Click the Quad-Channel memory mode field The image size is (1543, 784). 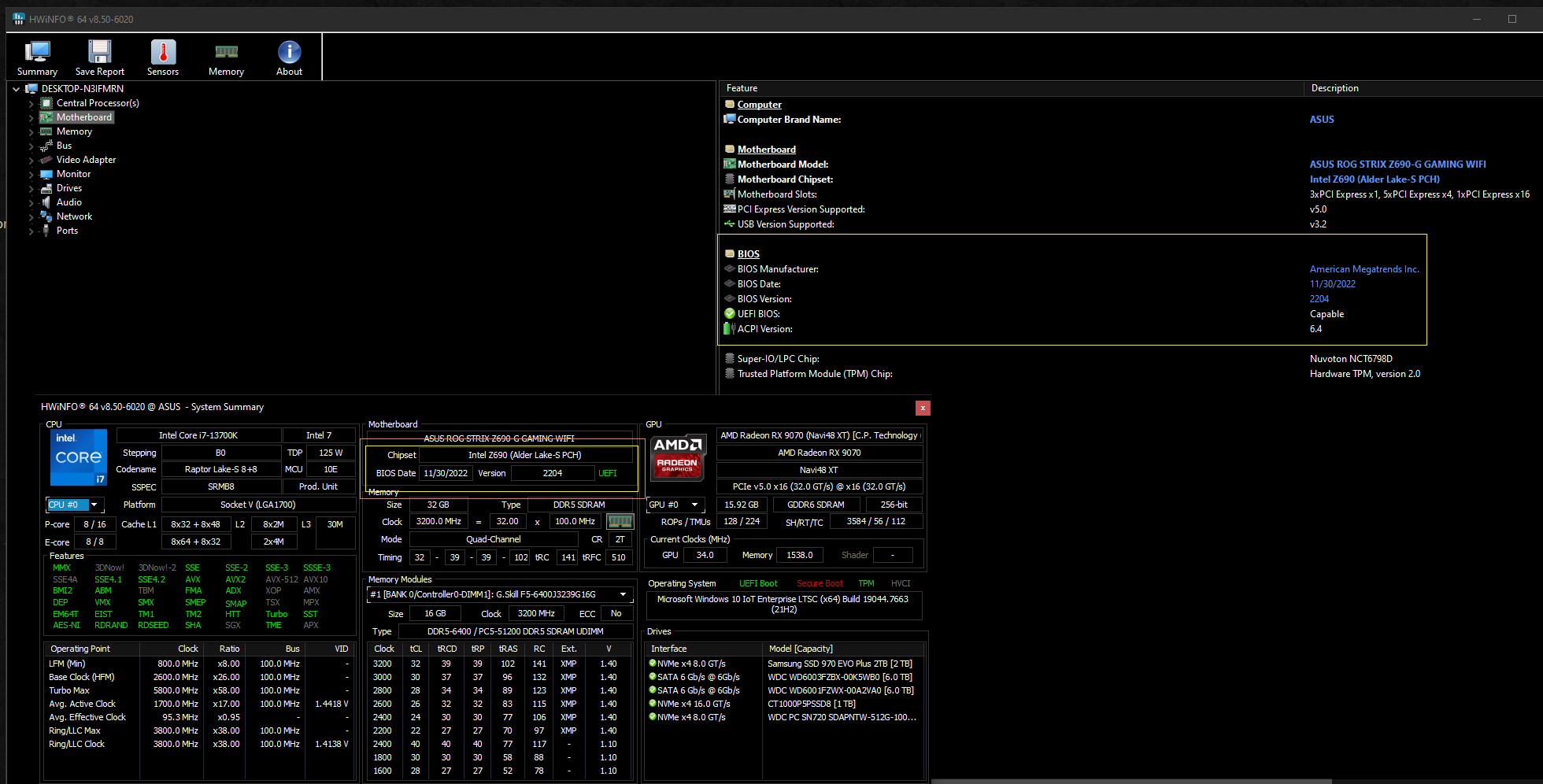tap(494, 539)
